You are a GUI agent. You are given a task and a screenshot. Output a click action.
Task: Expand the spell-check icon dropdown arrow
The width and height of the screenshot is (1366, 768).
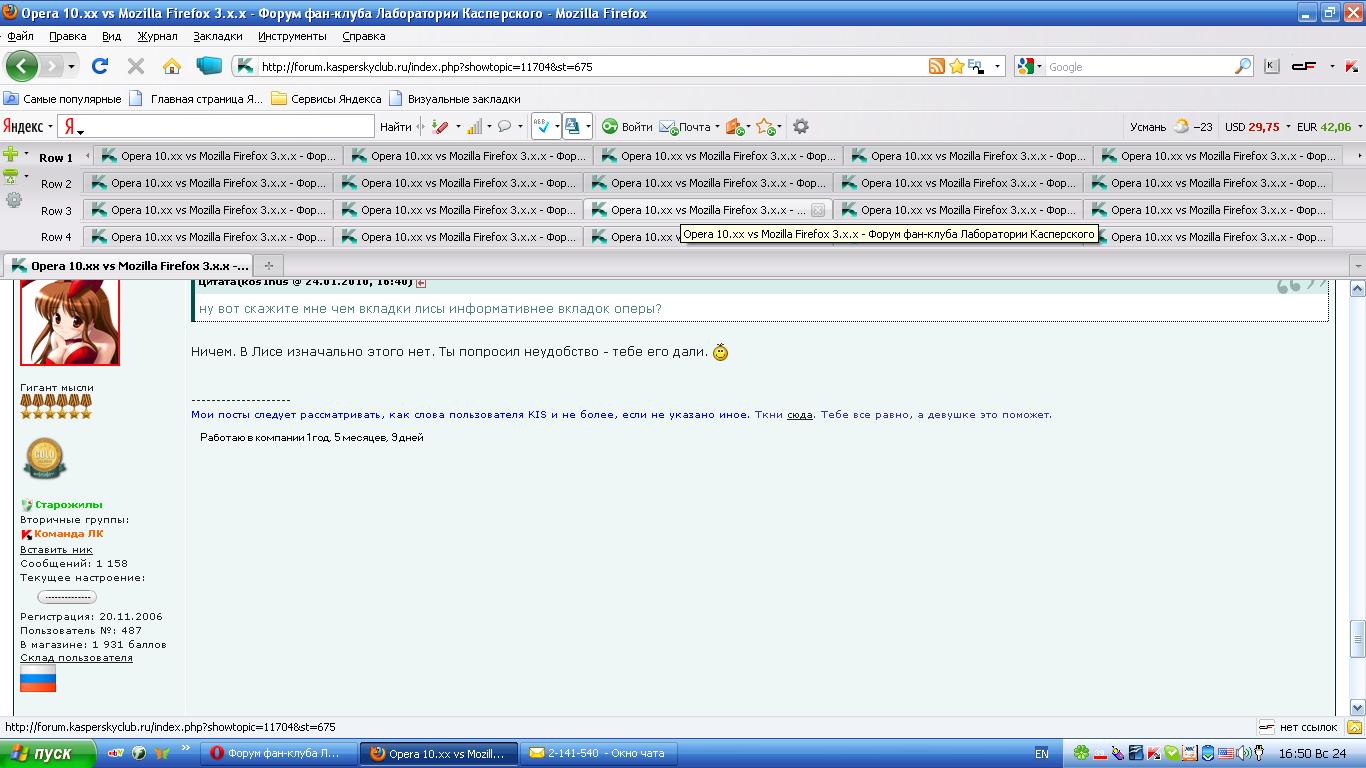[x=556, y=127]
